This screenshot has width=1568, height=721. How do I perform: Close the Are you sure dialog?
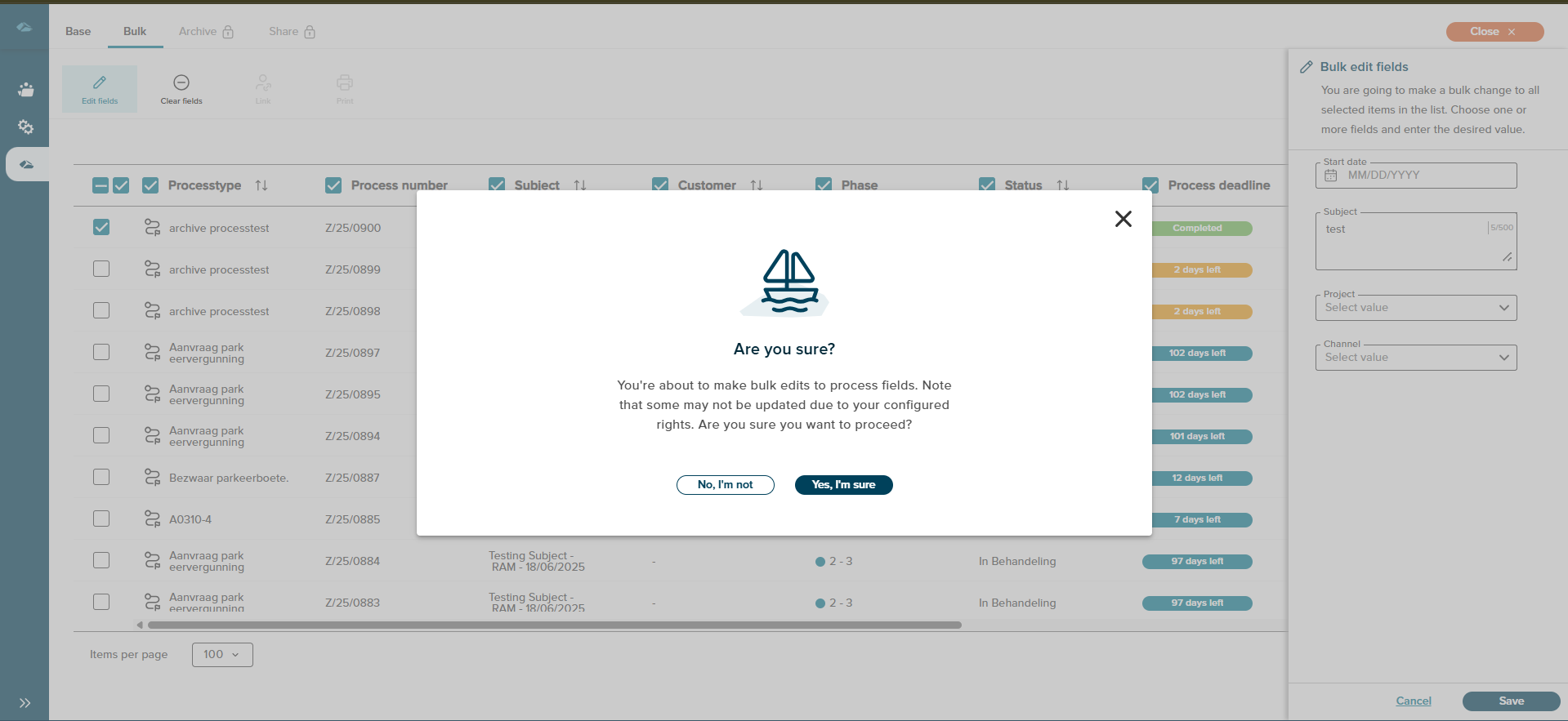[1124, 219]
